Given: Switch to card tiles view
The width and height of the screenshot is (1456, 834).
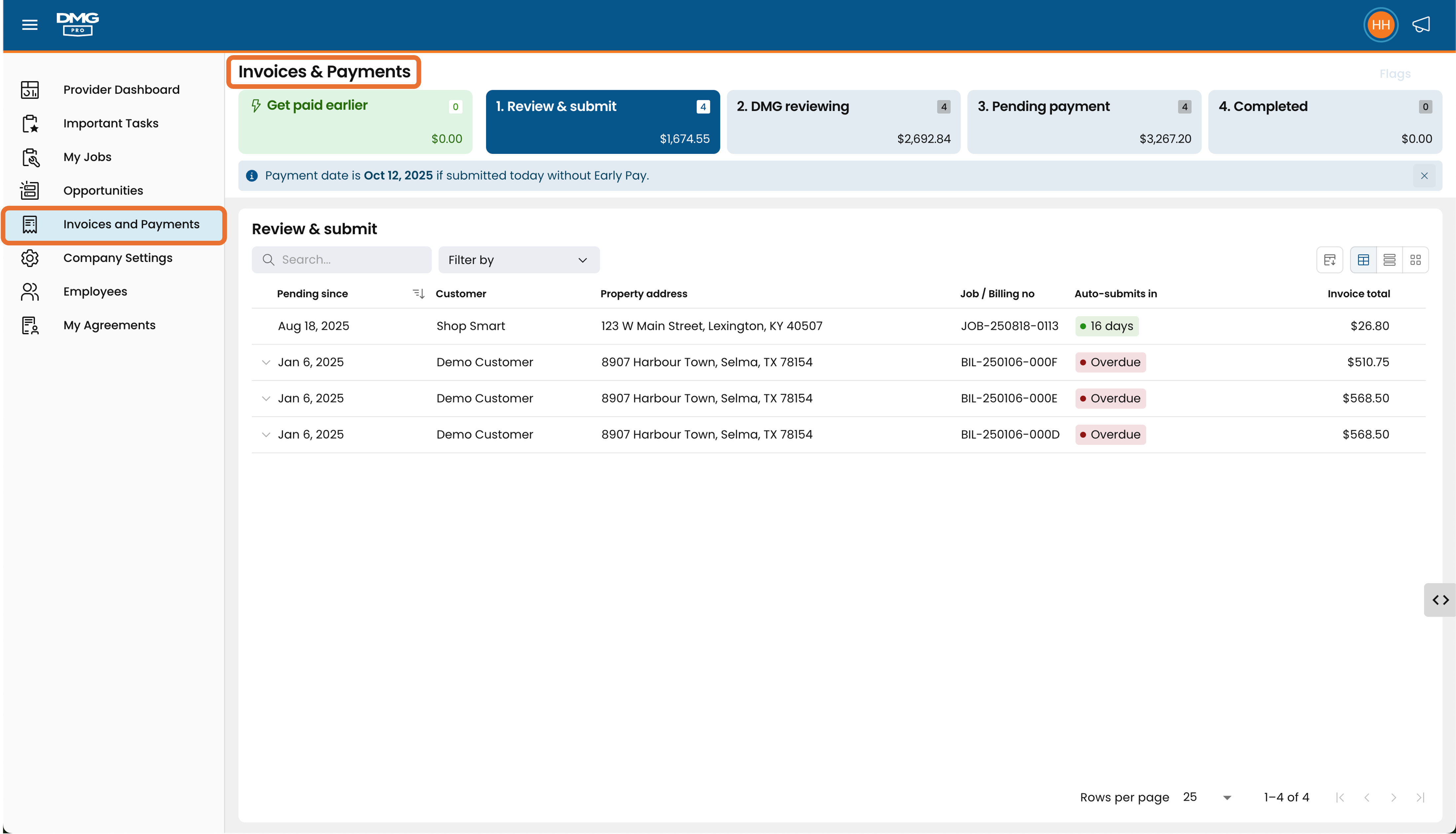Looking at the screenshot, I should (x=1415, y=260).
